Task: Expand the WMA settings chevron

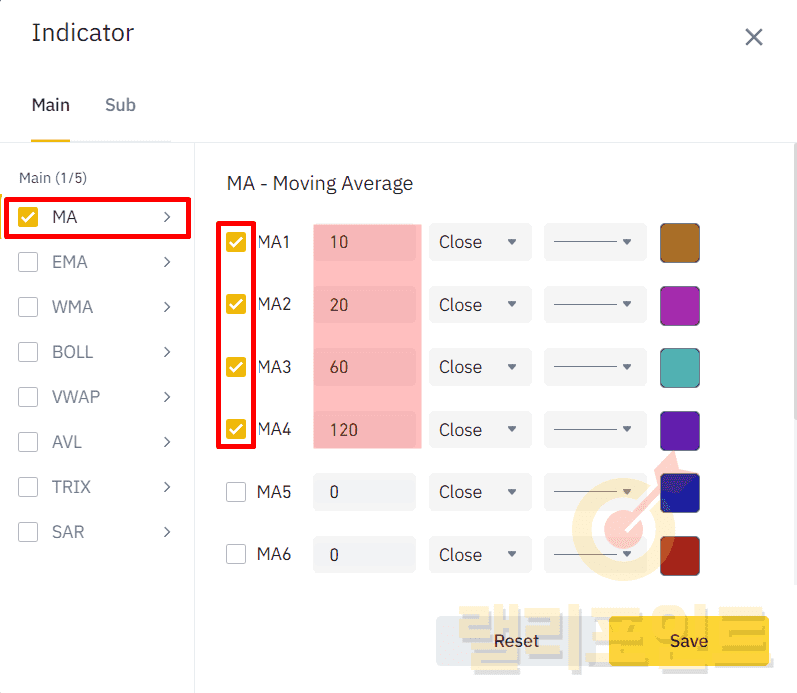Action: [167, 307]
